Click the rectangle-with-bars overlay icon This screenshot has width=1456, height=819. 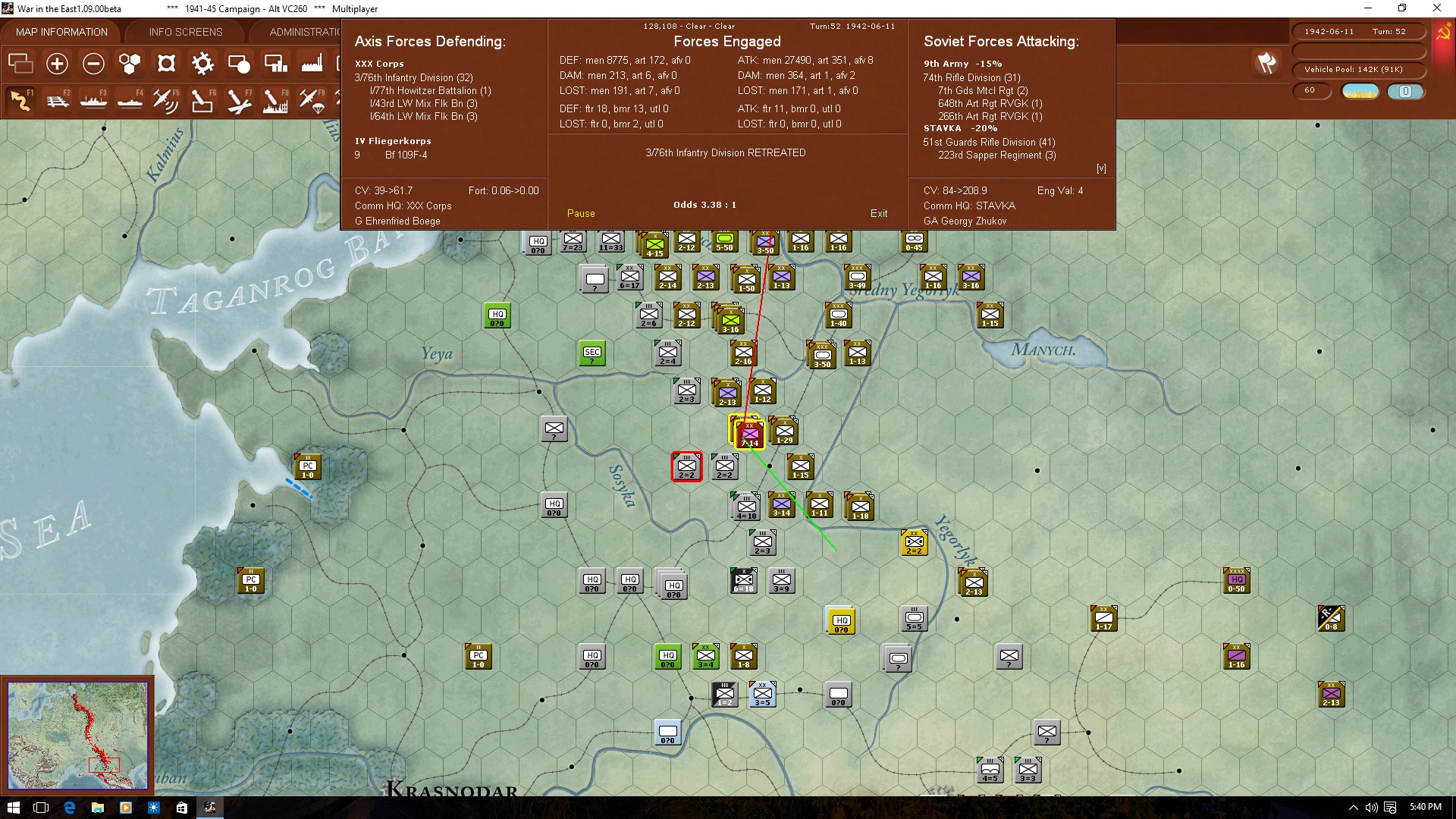[x=275, y=64]
